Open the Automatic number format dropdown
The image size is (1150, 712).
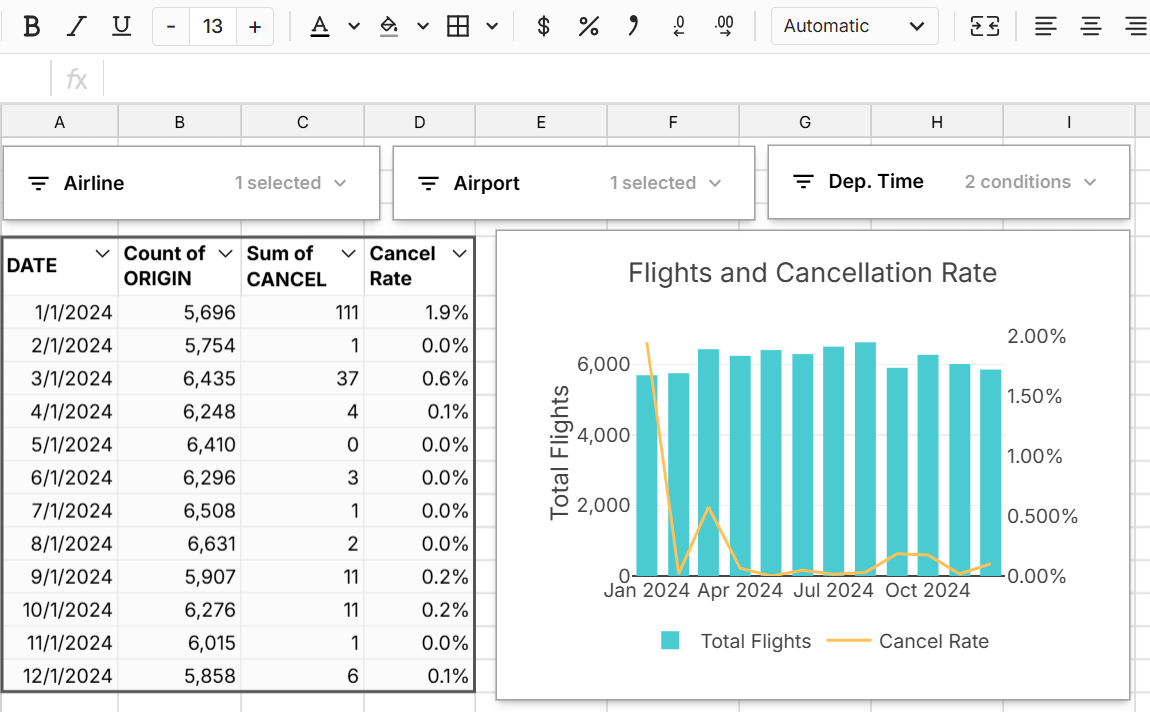coord(854,27)
